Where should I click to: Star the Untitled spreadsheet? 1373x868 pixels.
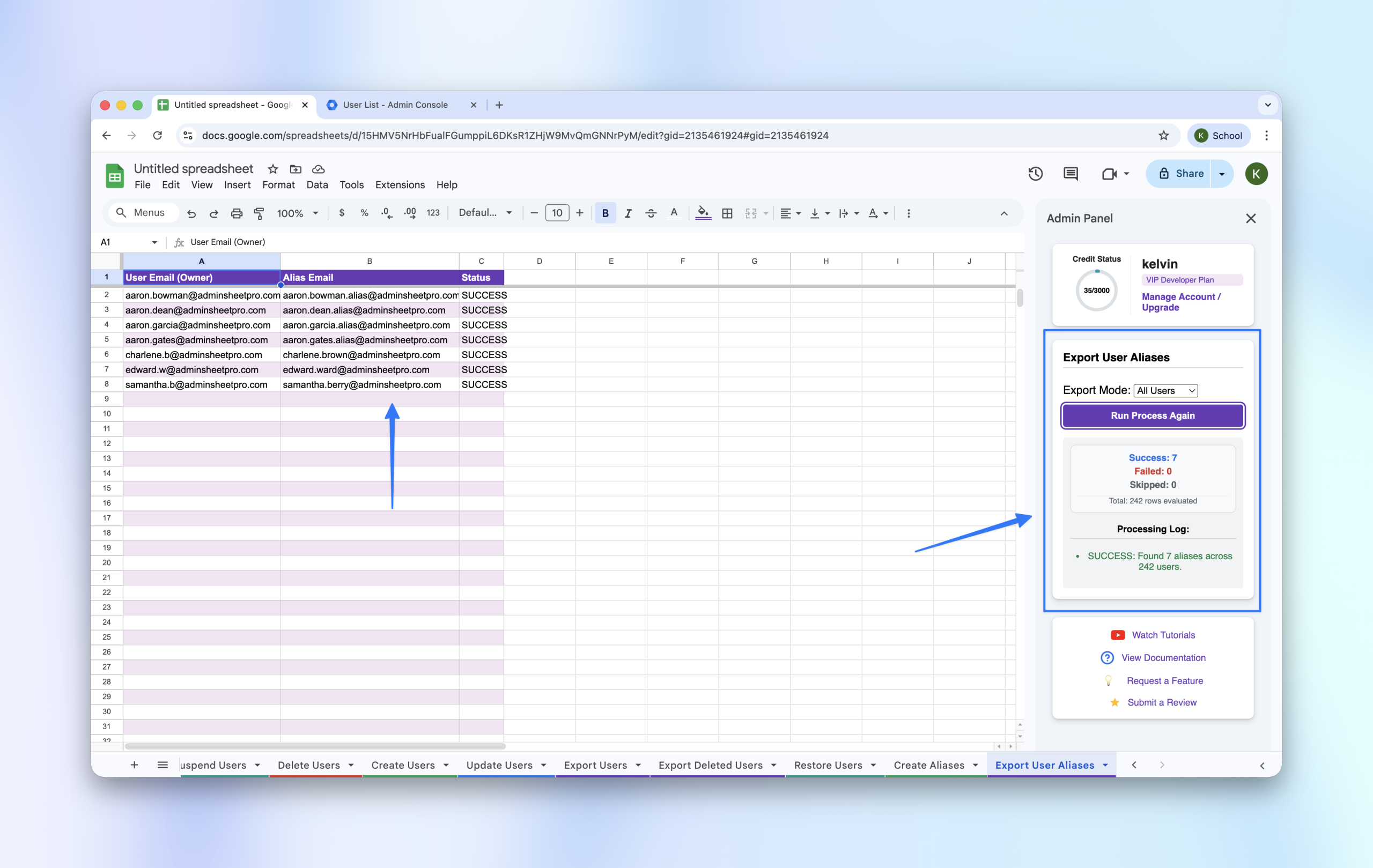(x=272, y=169)
